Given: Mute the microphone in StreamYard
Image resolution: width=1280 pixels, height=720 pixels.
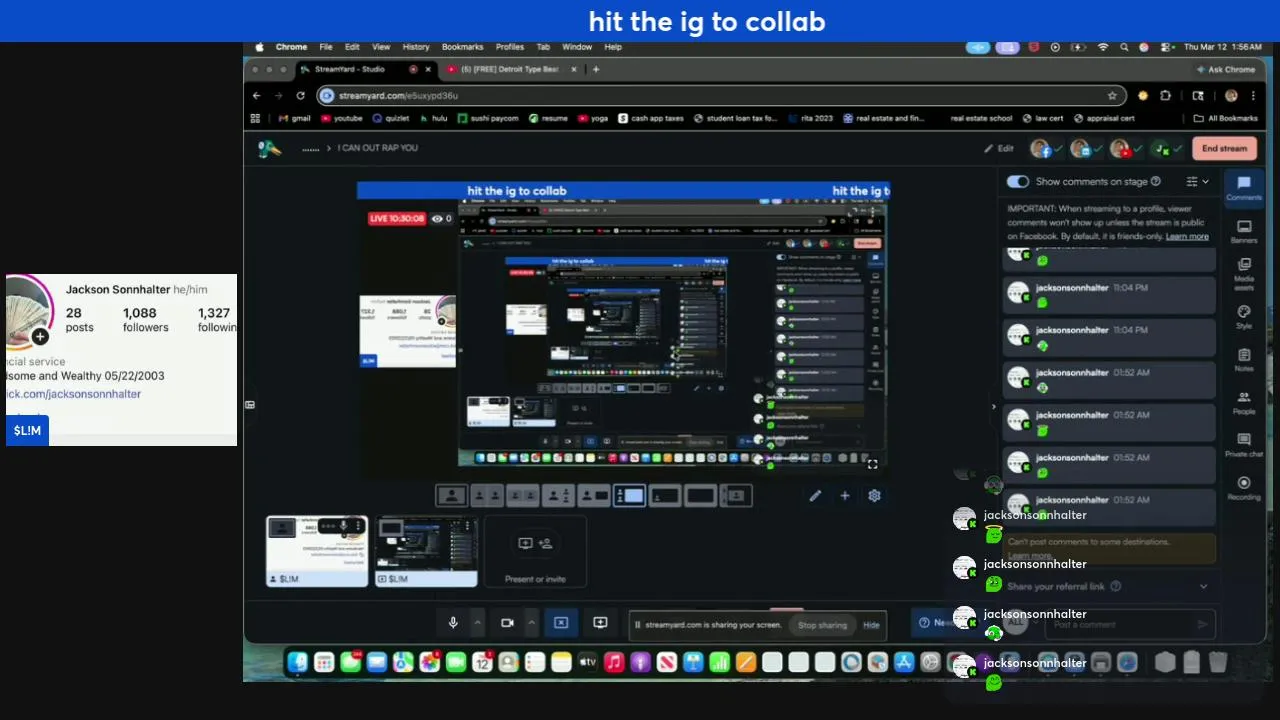Looking at the screenshot, I should [453, 623].
